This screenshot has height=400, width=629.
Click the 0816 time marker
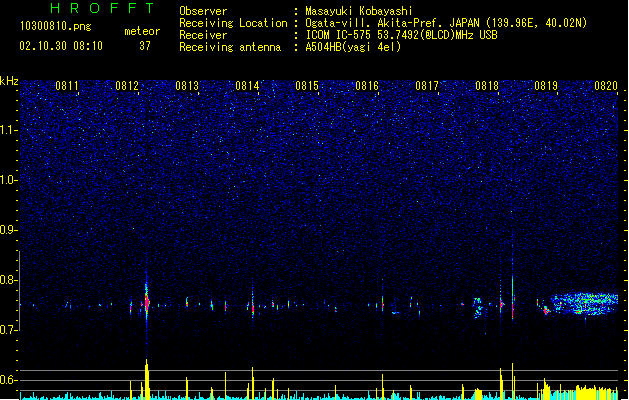coord(367,86)
